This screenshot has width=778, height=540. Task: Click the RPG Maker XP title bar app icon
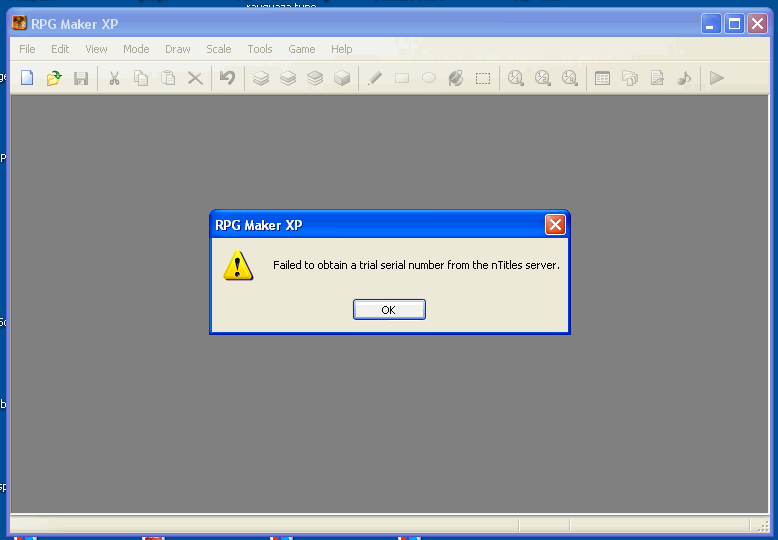tap(19, 23)
